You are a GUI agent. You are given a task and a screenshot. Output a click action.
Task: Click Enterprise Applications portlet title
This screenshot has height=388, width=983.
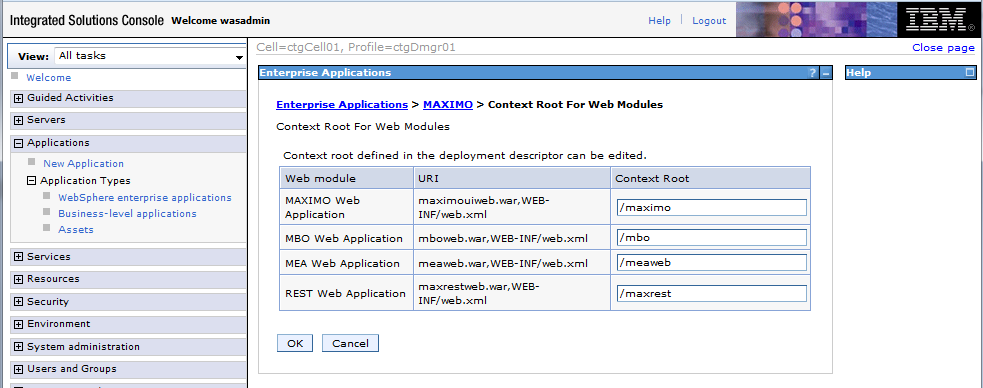click(325, 73)
